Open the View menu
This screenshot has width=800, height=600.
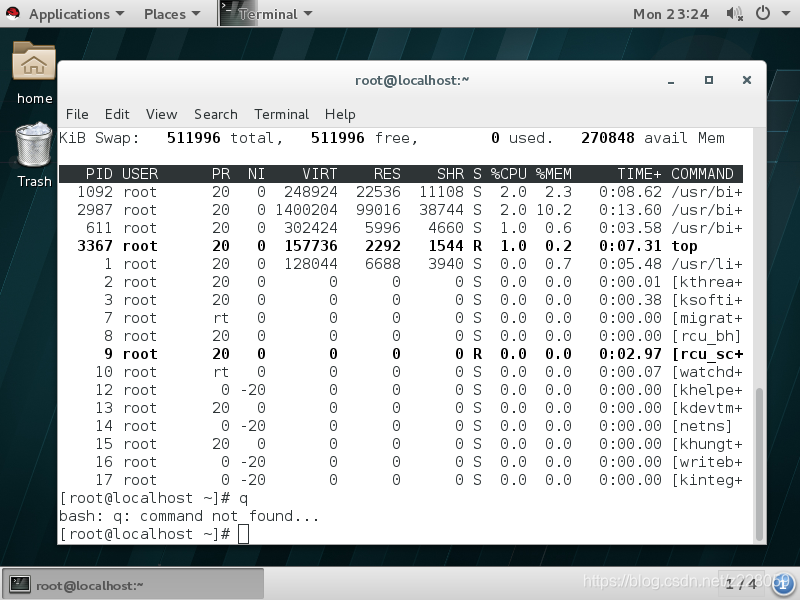pos(161,114)
